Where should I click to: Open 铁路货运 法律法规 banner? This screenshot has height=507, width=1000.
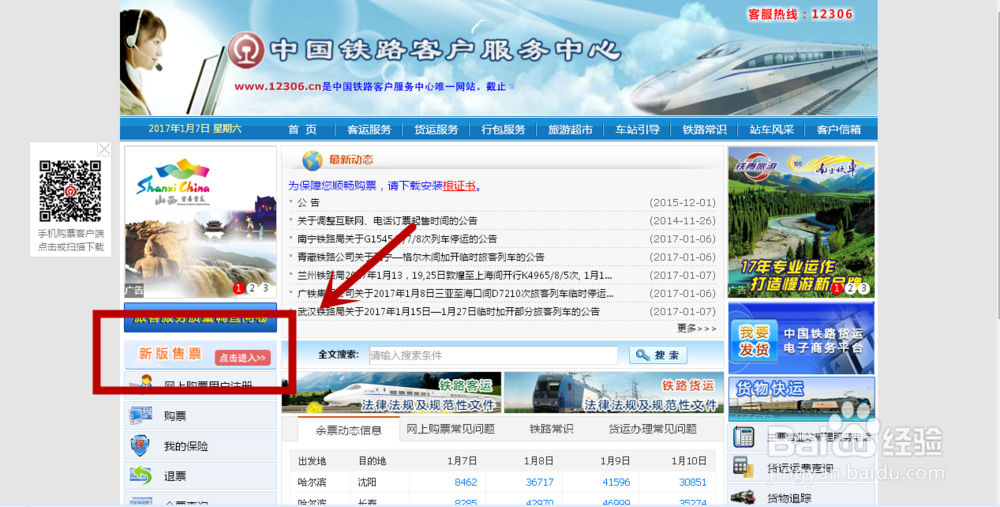click(x=614, y=393)
